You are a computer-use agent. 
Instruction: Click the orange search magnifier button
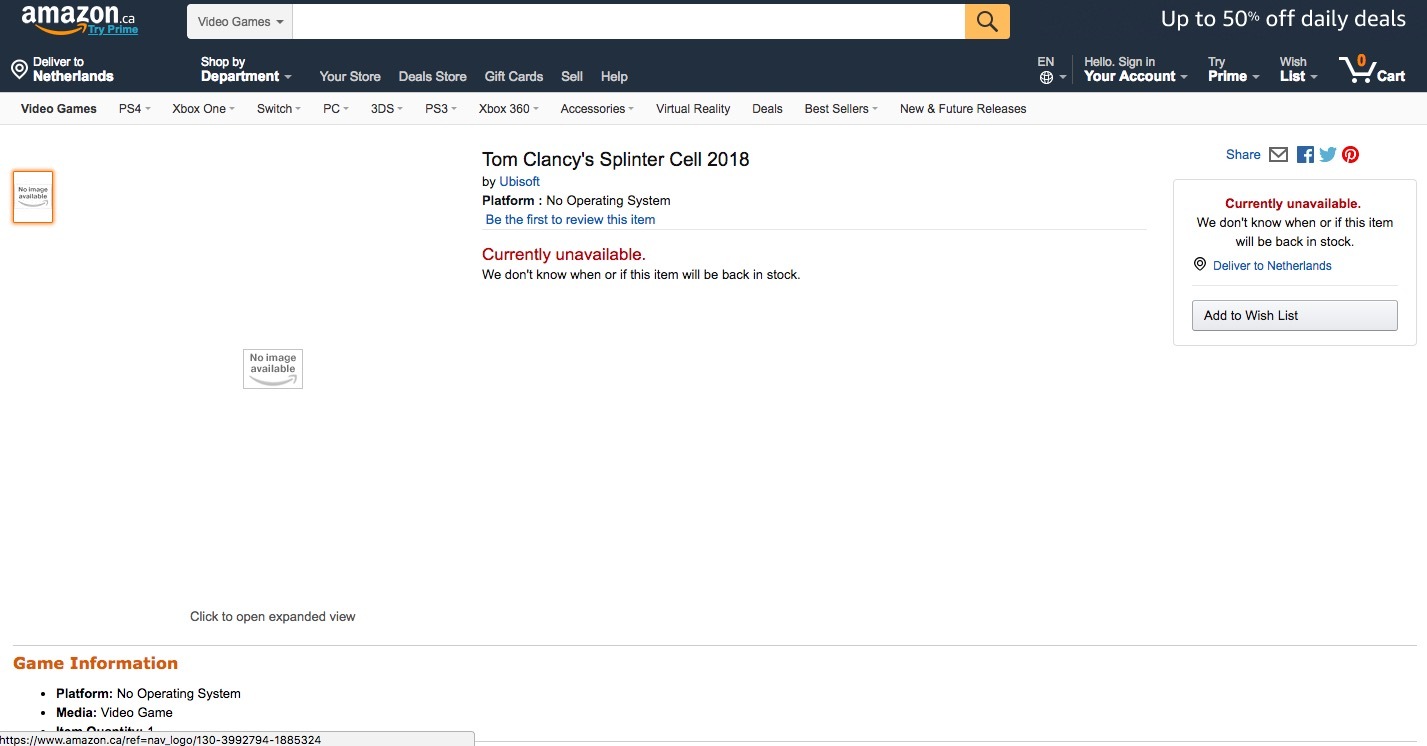tap(986, 22)
